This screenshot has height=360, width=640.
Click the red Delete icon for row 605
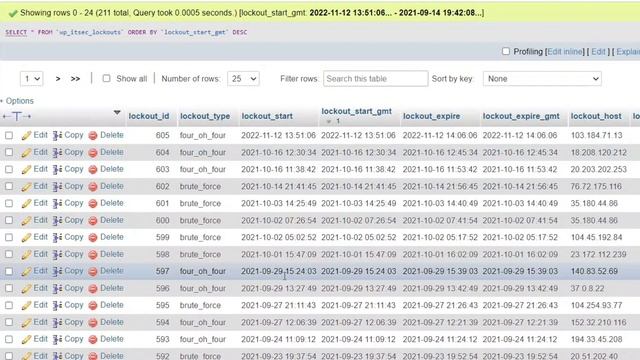click(x=93, y=136)
